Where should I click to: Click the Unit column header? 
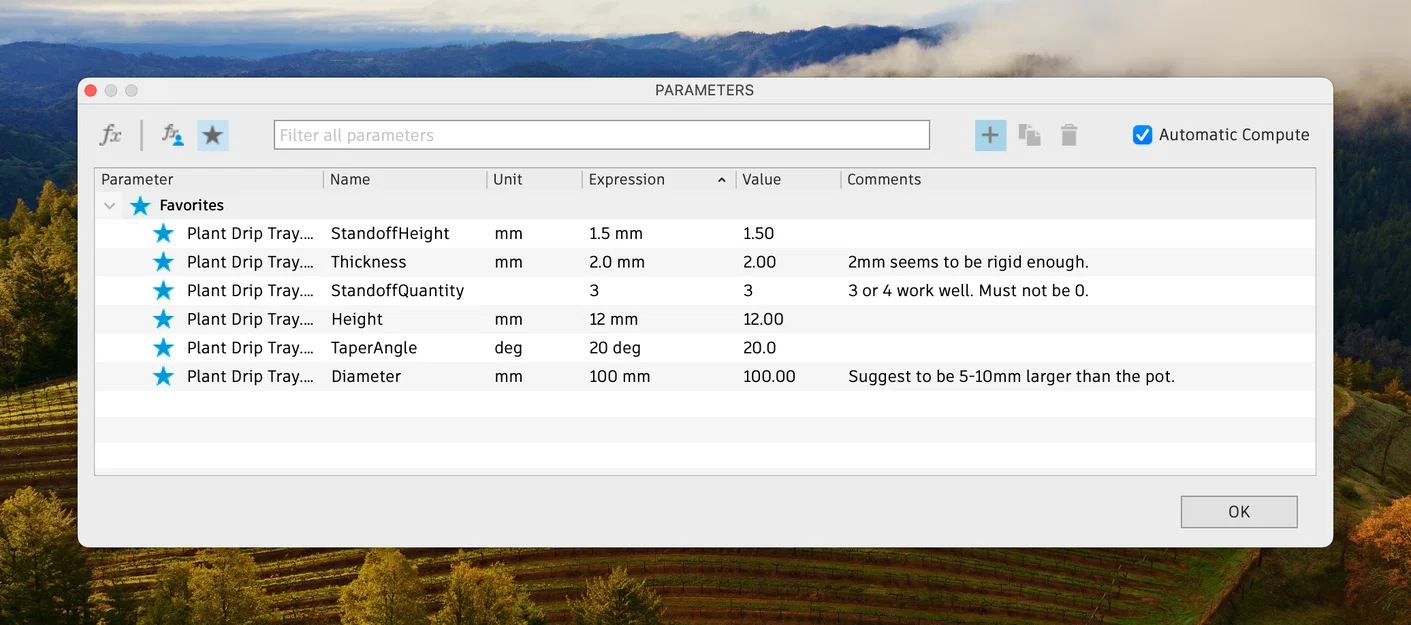click(534, 180)
